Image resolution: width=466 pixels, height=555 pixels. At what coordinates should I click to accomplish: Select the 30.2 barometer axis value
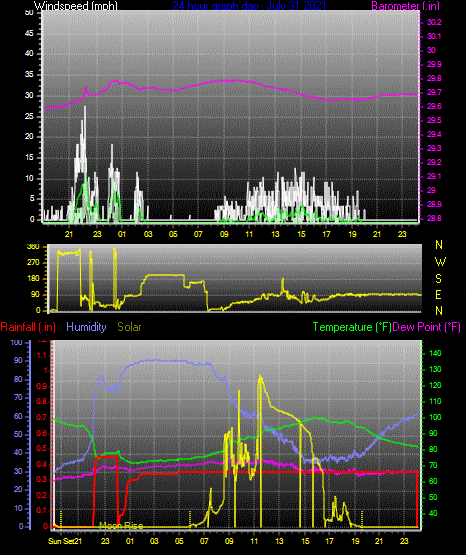click(434, 22)
